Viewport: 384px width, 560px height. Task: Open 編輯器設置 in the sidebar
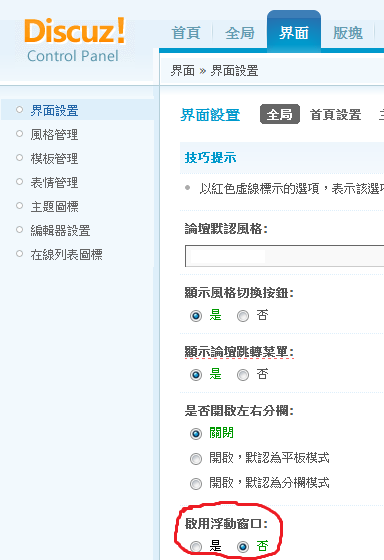pyautogui.click(x=60, y=230)
